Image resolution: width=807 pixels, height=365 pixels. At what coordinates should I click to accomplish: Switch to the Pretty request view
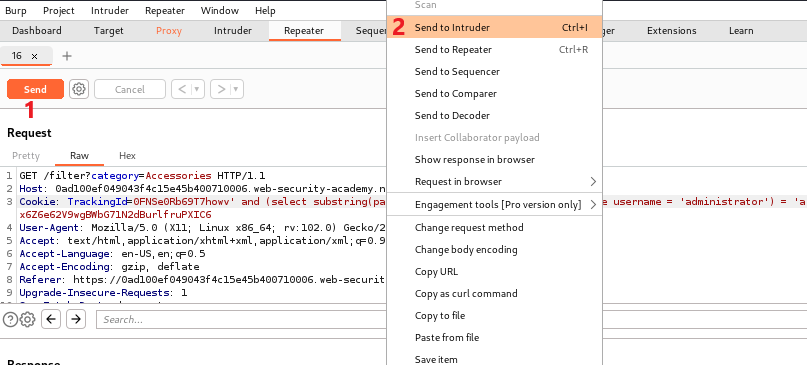[26, 155]
